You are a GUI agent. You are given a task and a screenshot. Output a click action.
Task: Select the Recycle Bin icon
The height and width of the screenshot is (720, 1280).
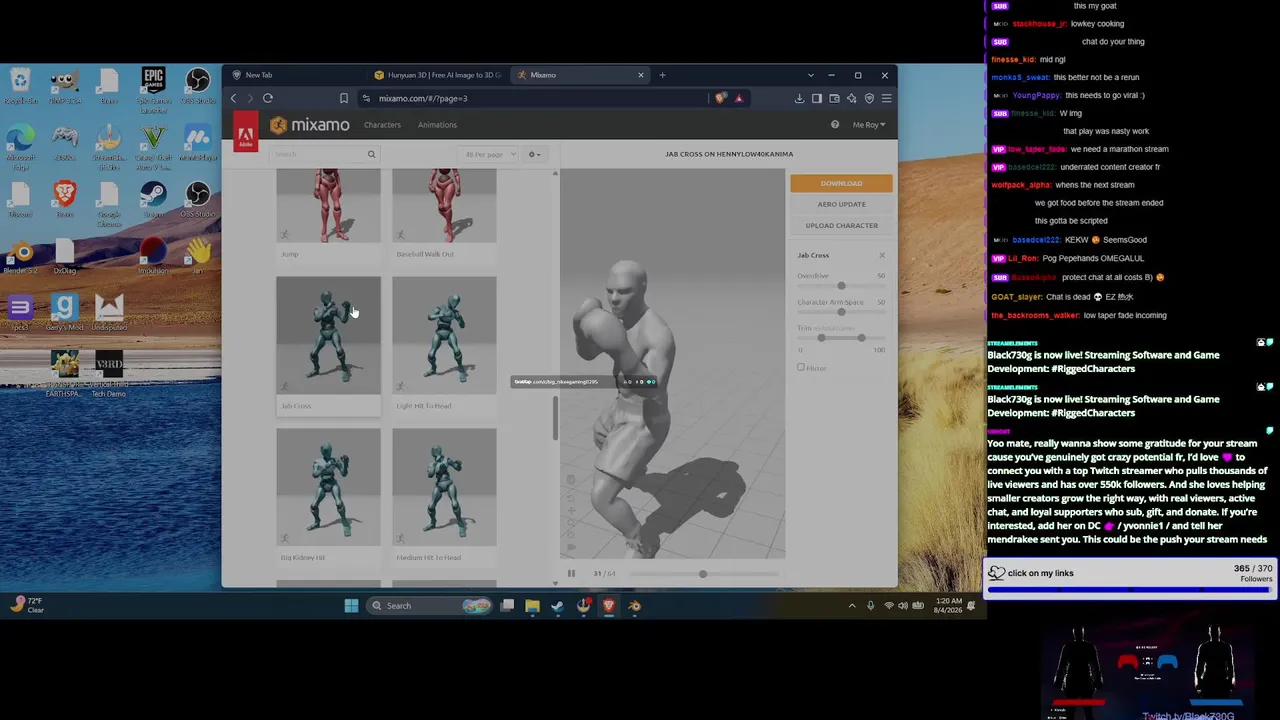(20, 86)
